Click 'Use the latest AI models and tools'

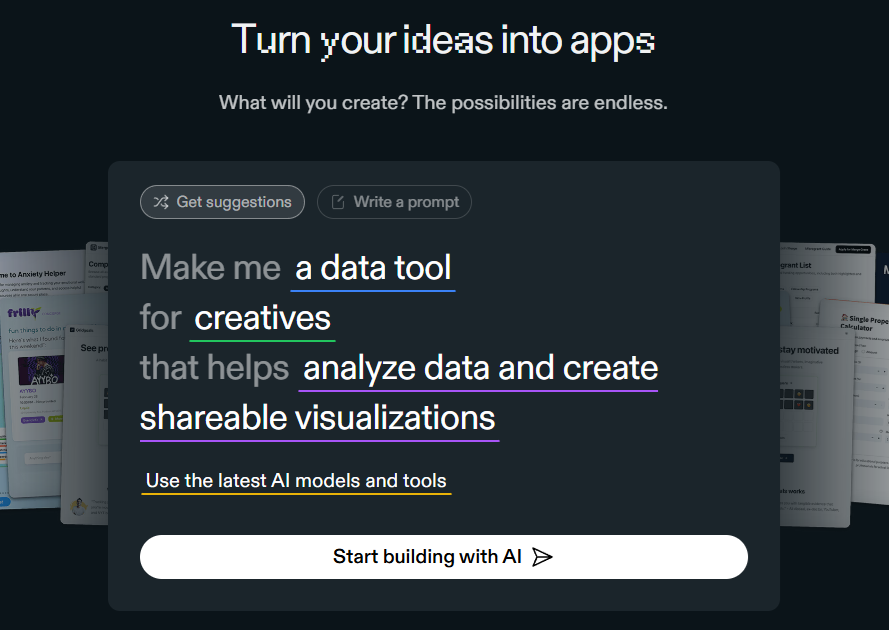(296, 480)
